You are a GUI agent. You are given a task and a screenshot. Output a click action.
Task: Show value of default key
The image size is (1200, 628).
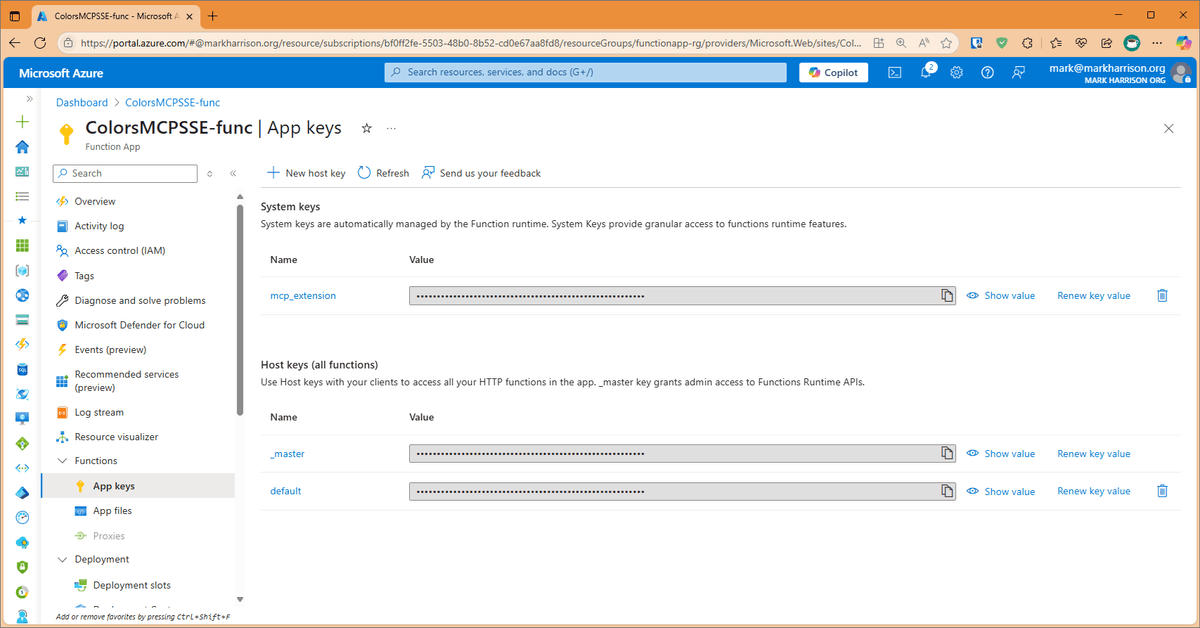pyautogui.click(x=1001, y=491)
